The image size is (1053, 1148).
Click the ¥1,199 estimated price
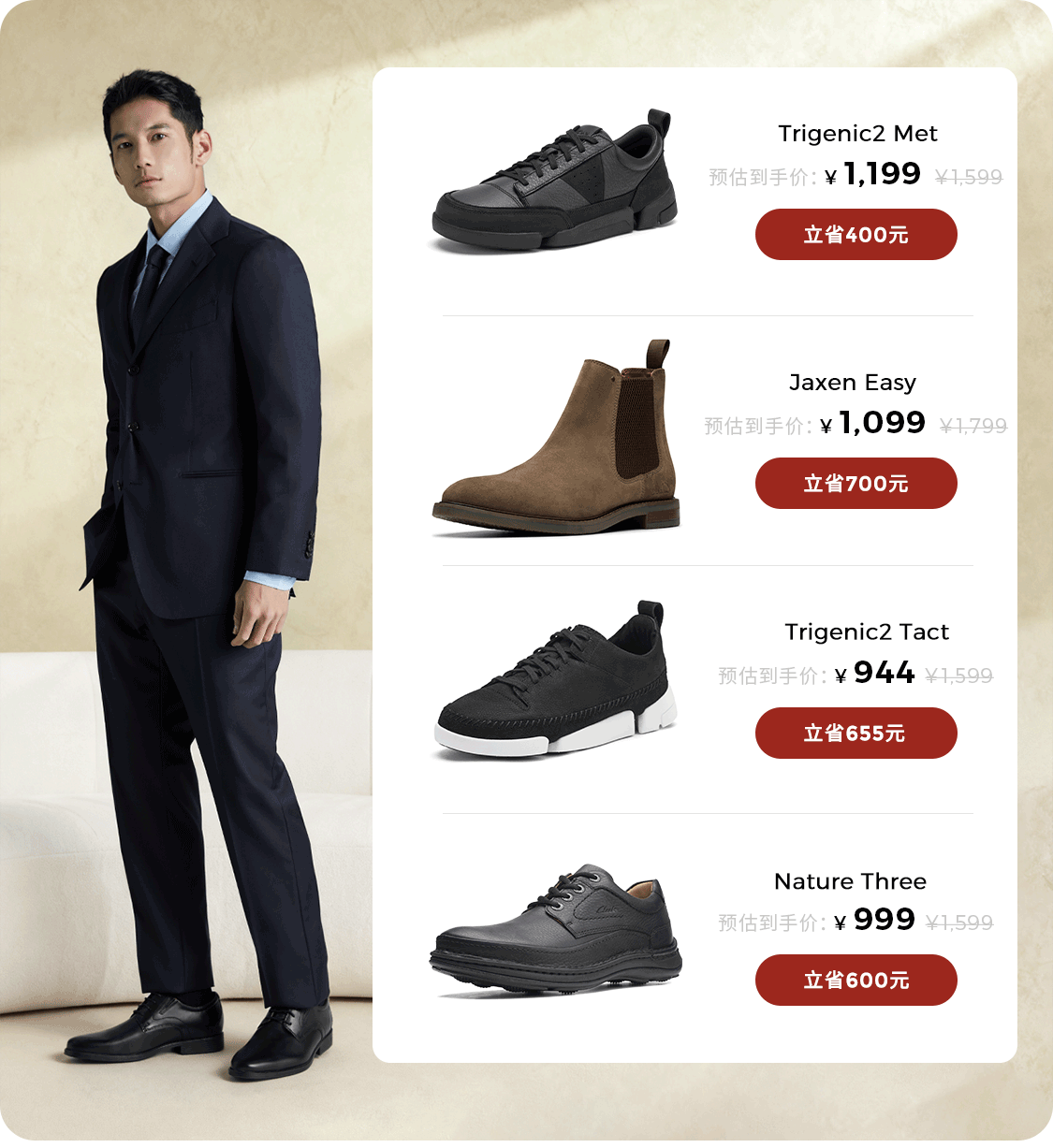coord(873,174)
